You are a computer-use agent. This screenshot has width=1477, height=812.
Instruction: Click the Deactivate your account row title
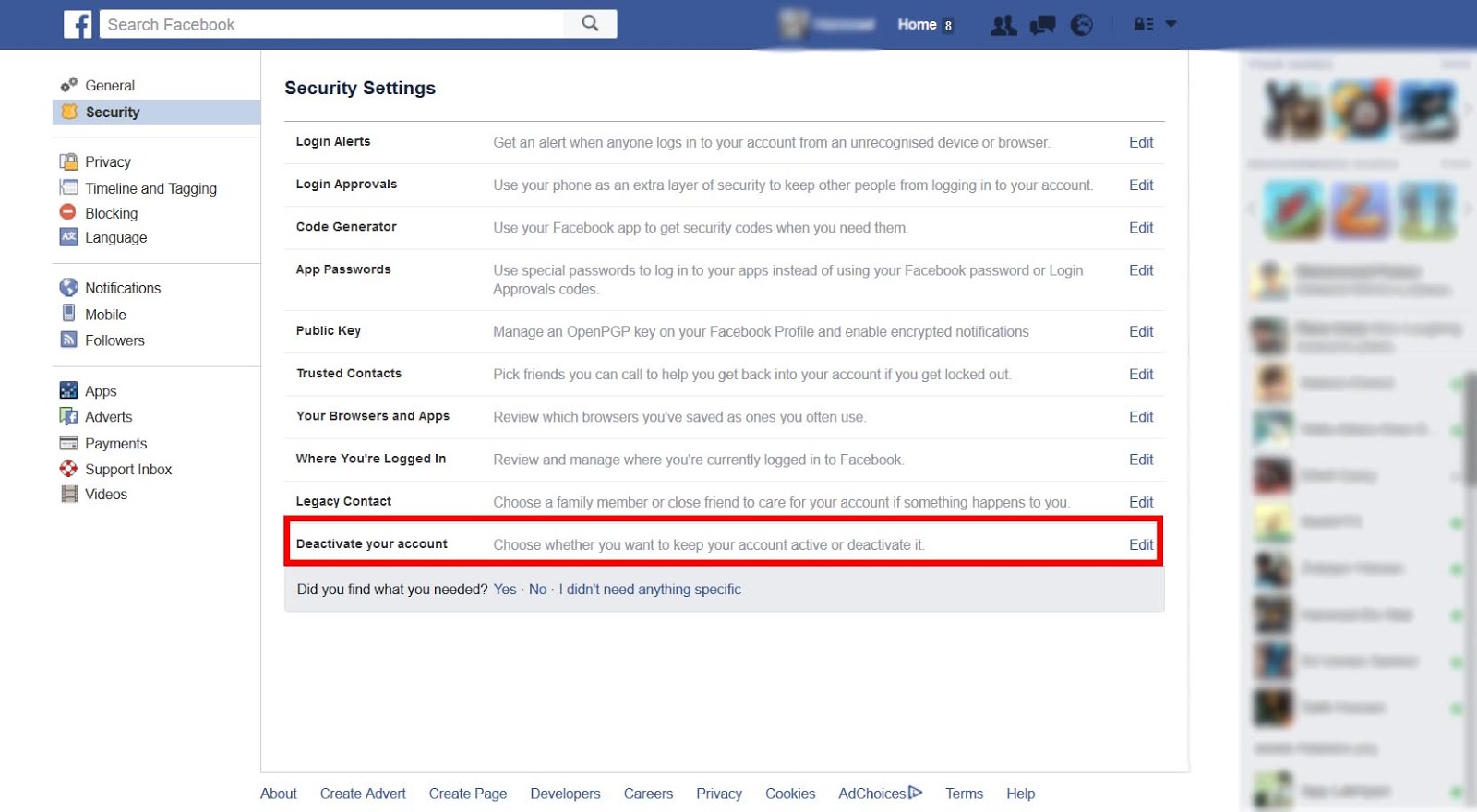pyautogui.click(x=372, y=543)
